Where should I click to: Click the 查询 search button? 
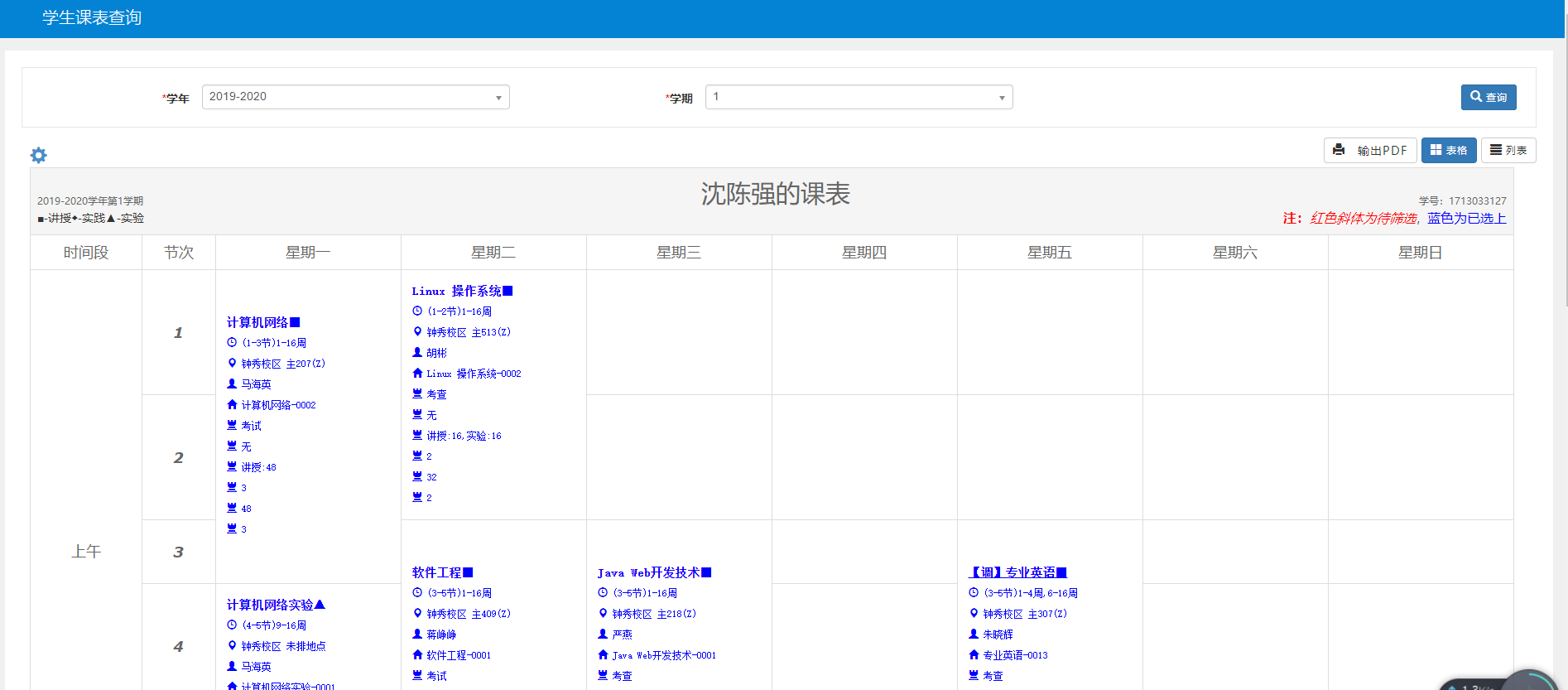pyautogui.click(x=1489, y=97)
